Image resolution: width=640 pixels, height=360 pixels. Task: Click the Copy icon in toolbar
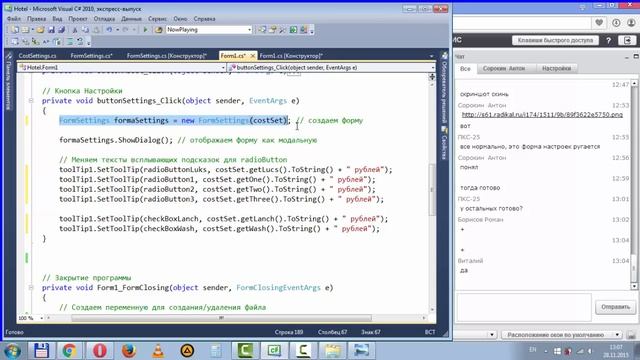click(85, 30)
